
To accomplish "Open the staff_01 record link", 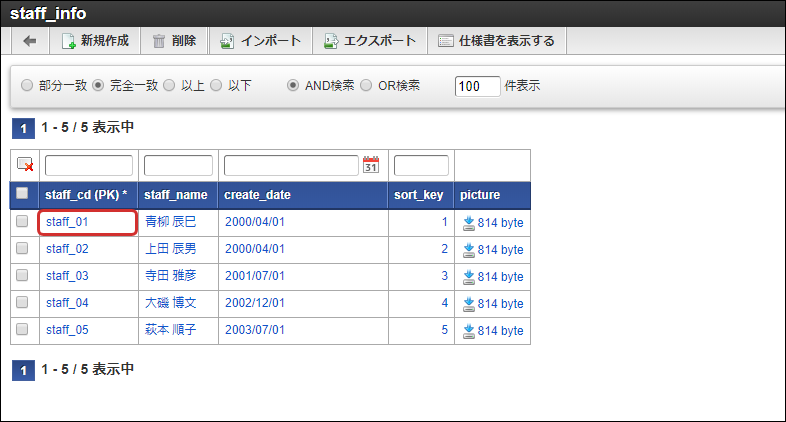I will pos(67,222).
